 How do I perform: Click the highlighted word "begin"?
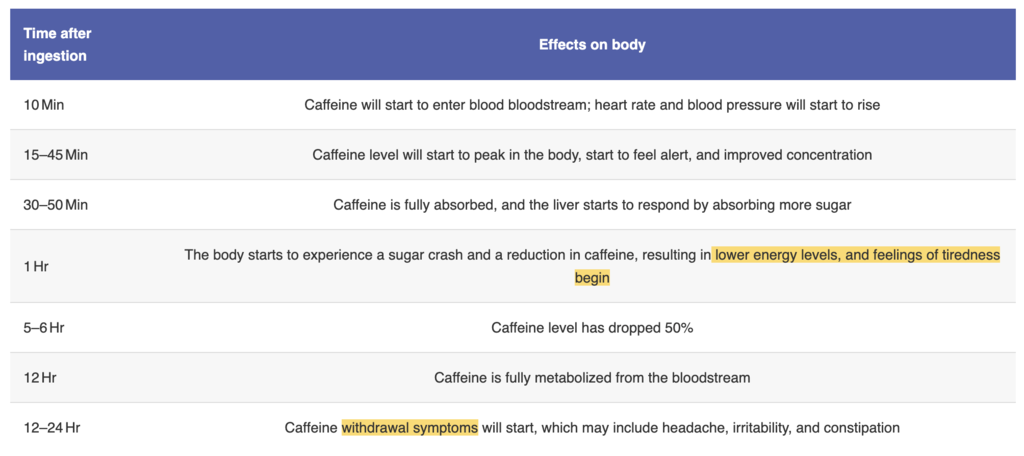(592, 278)
